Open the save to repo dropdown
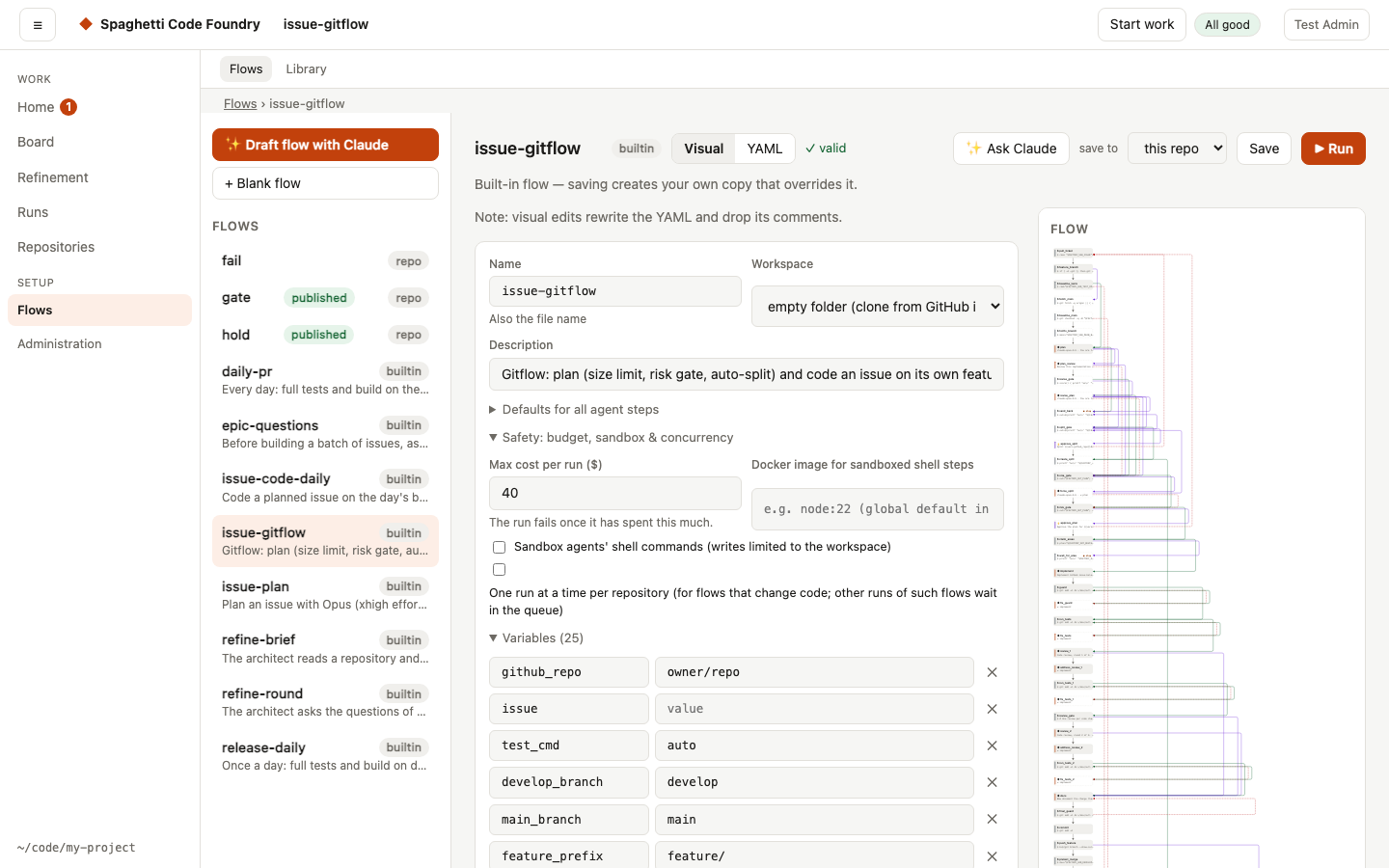 click(x=1177, y=149)
